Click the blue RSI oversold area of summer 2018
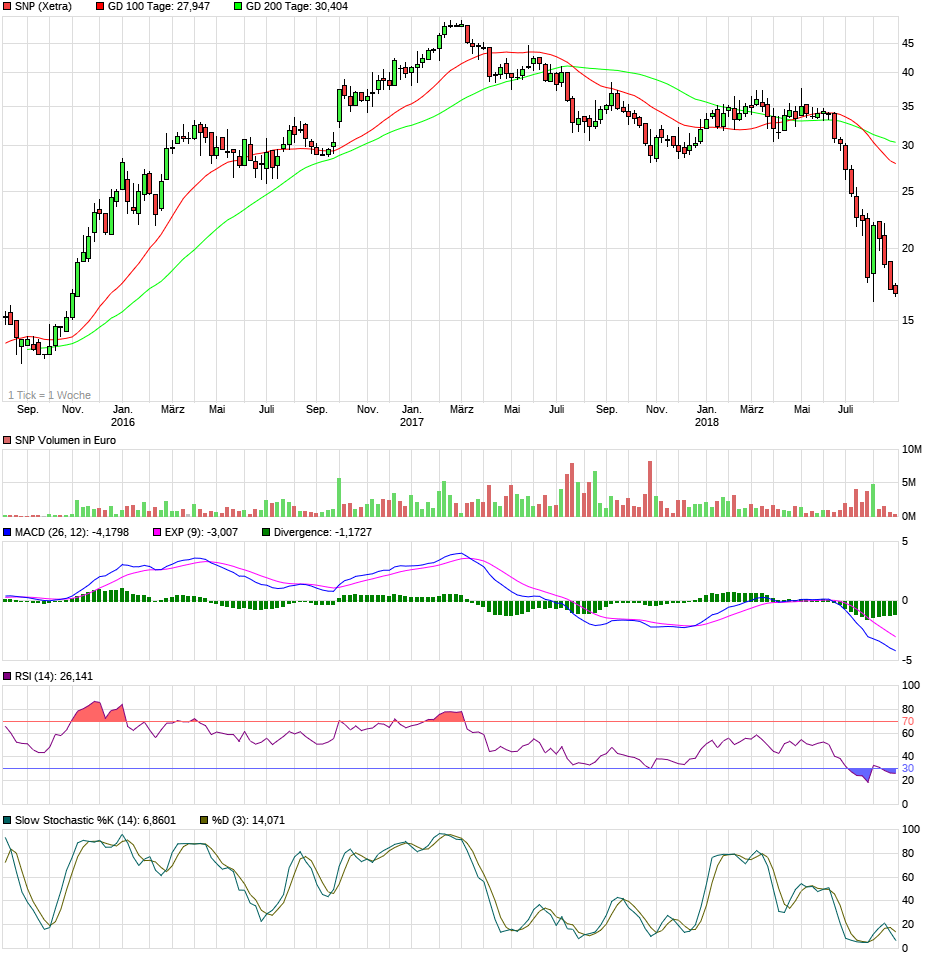This screenshot has height=958, width=940. [862, 774]
